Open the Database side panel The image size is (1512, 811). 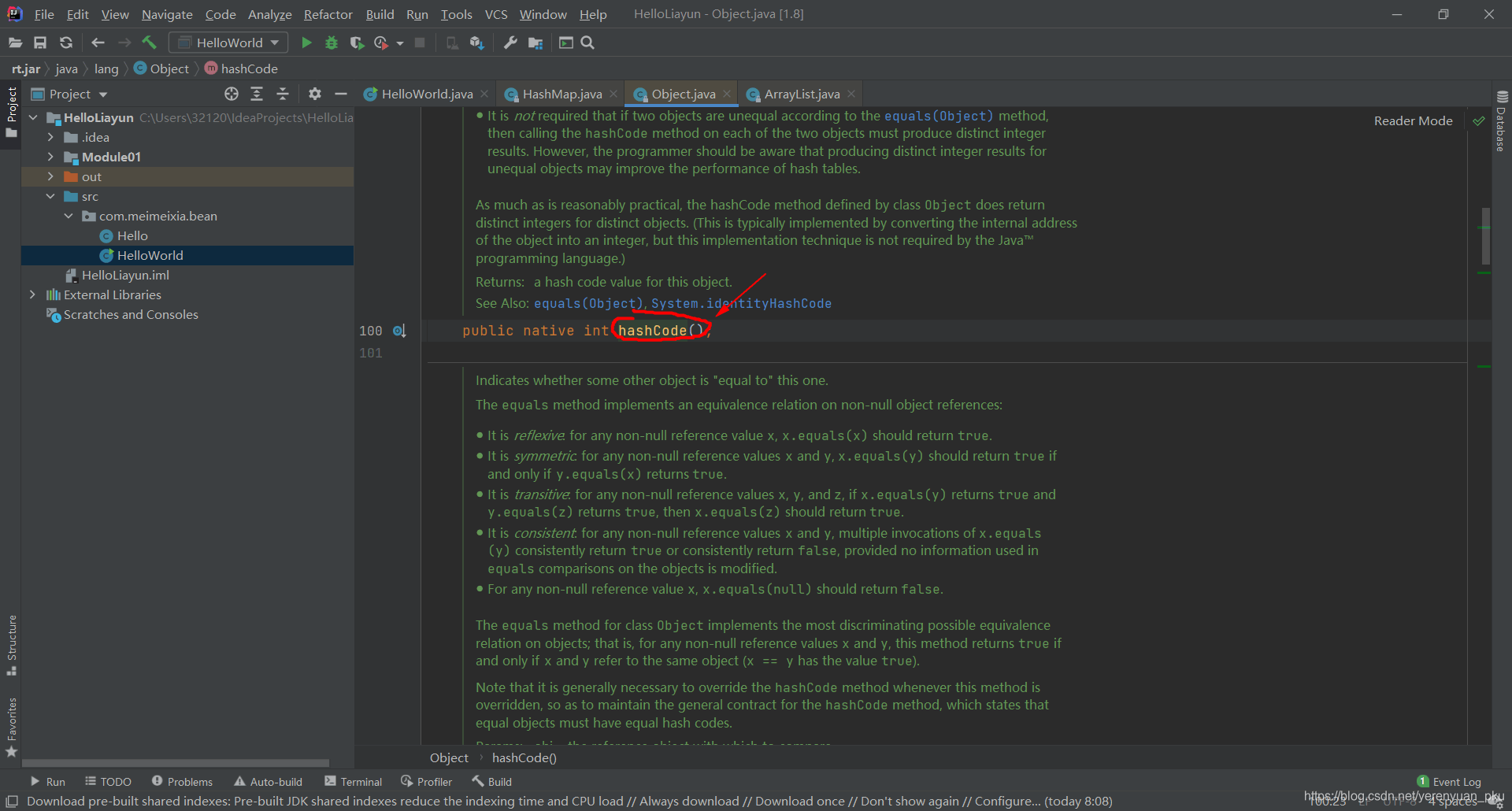coord(1502,122)
